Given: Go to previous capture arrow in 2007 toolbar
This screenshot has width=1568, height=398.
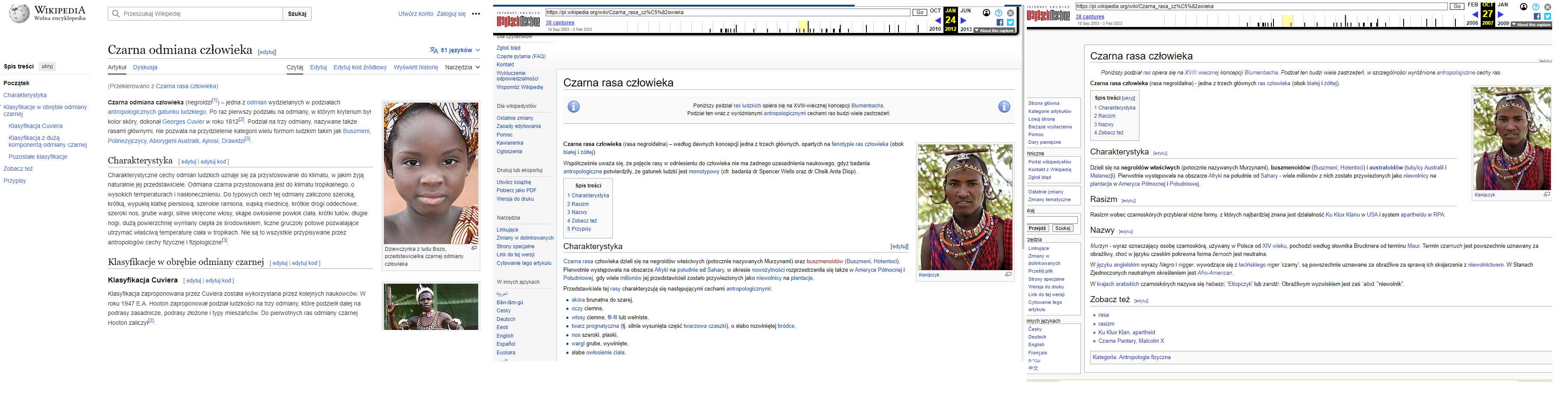Looking at the screenshot, I should (1475, 15).
